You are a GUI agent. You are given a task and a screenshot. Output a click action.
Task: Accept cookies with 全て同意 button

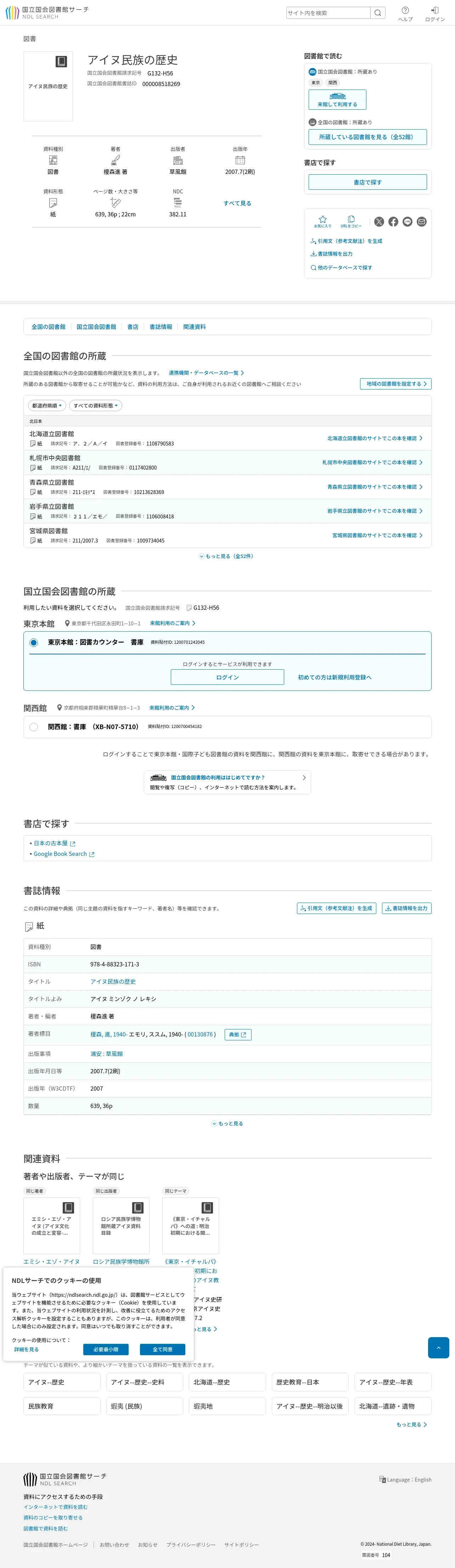pyautogui.click(x=162, y=1350)
